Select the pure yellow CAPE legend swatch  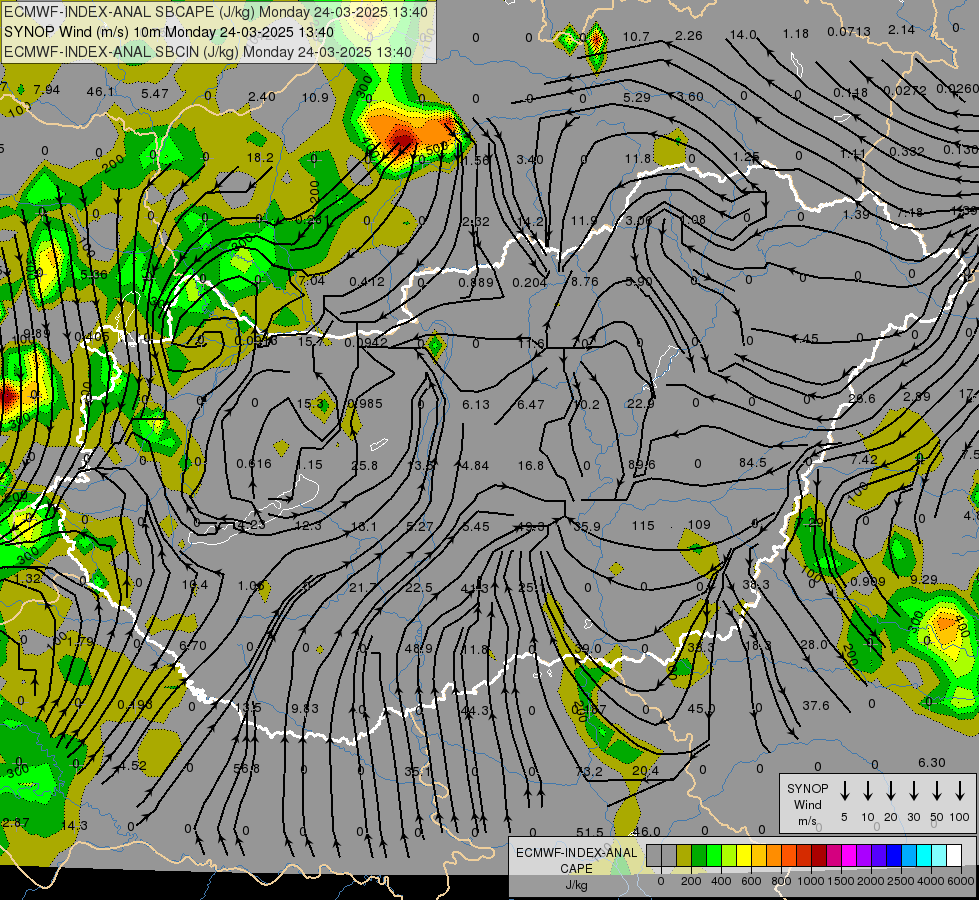coord(744,855)
